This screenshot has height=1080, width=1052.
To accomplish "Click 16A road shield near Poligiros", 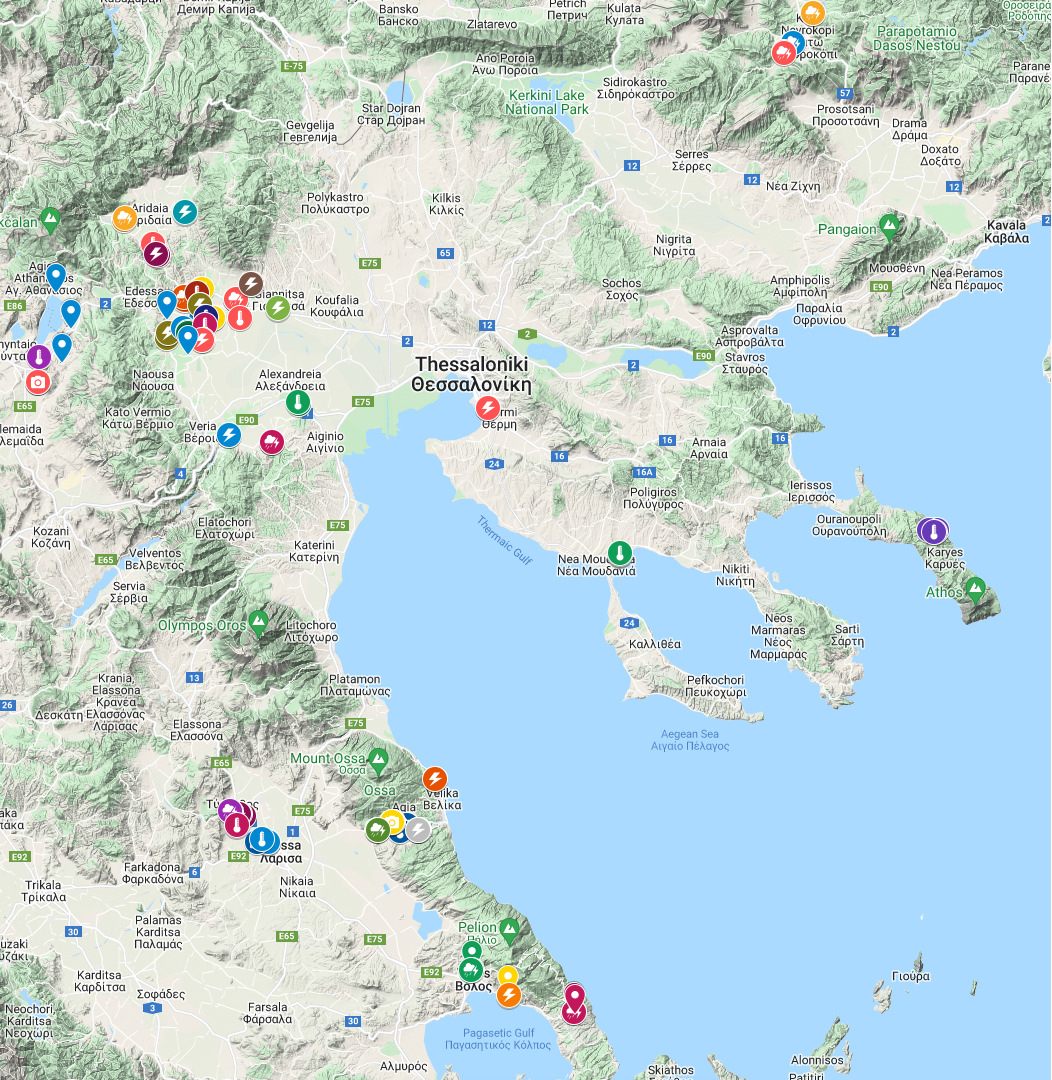I will (x=643, y=472).
